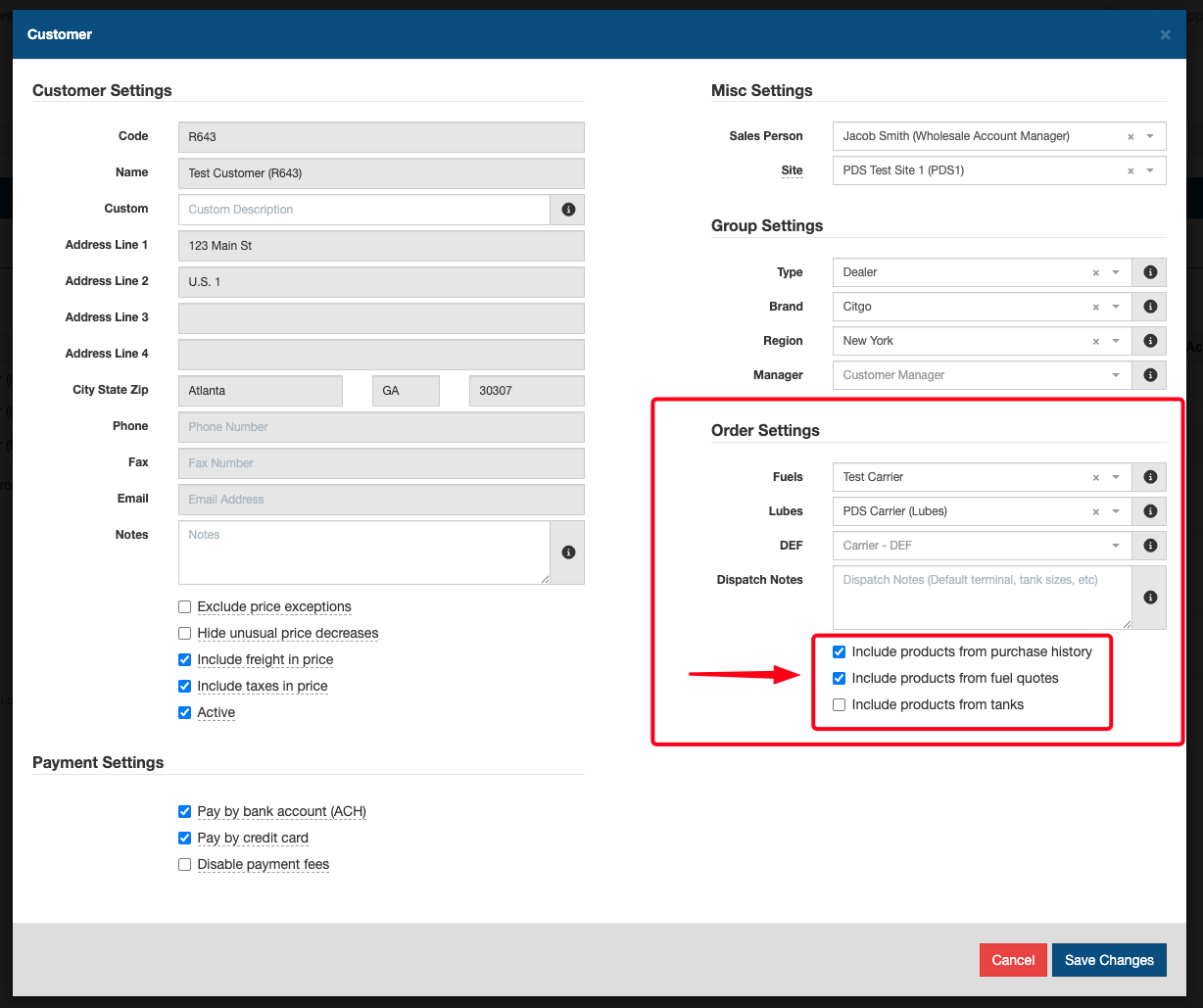Click info icon next to Lubes carrier
The height and width of the screenshot is (1008, 1203).
click(1150, 511)
